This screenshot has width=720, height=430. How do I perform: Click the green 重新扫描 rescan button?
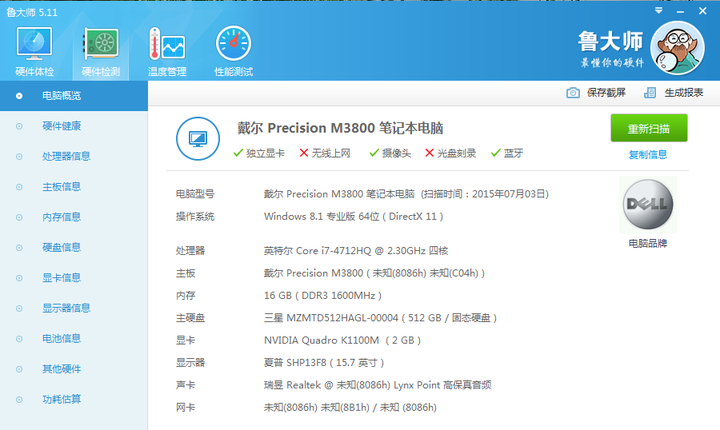click(x=649, y=128)
